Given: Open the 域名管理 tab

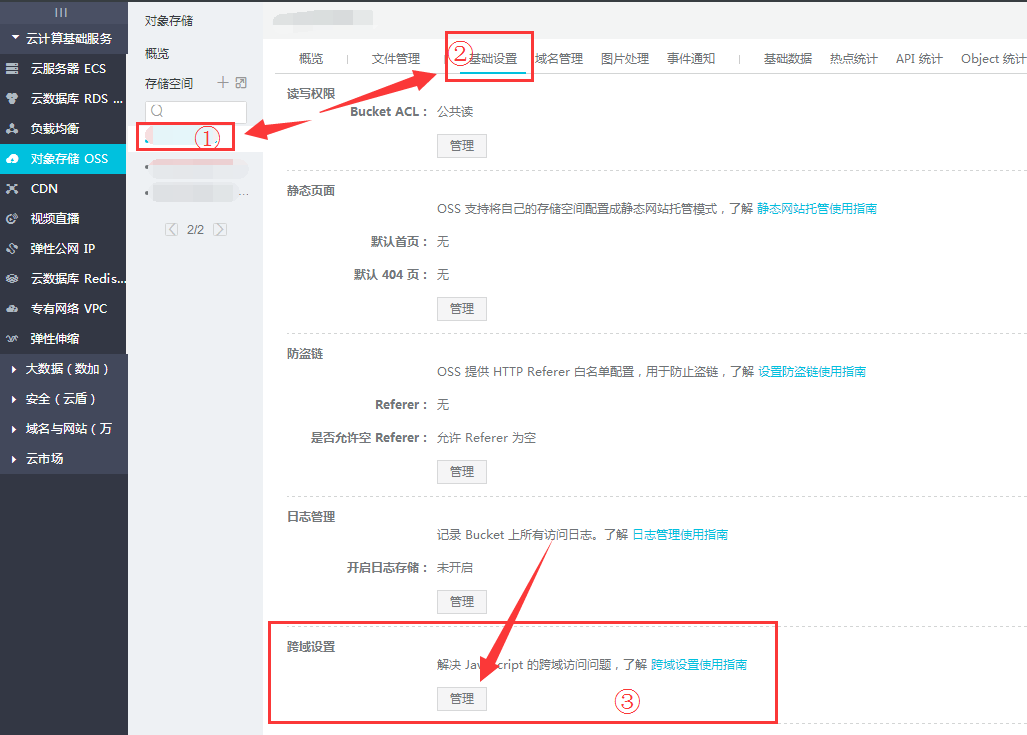Looking at the screenshot, I should [x=559, y=59].
